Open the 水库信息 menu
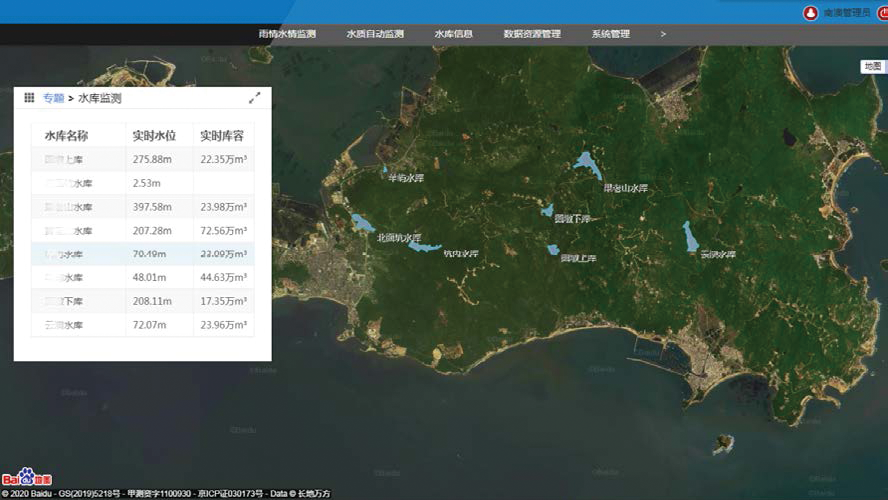Image resolution: width=888 pixels, height=500 pixels. click(x=453, y=34)
